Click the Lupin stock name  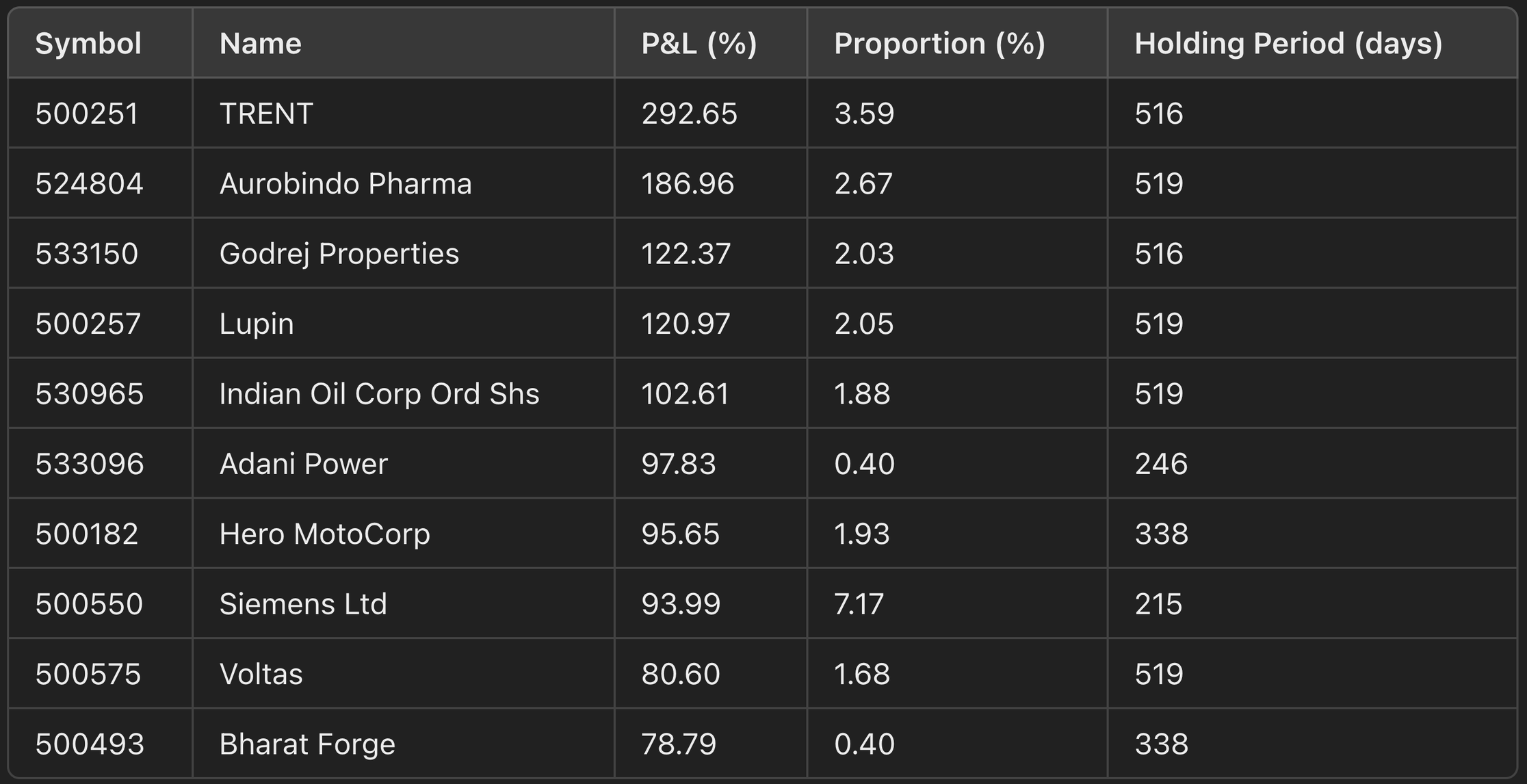coord(257,324)
